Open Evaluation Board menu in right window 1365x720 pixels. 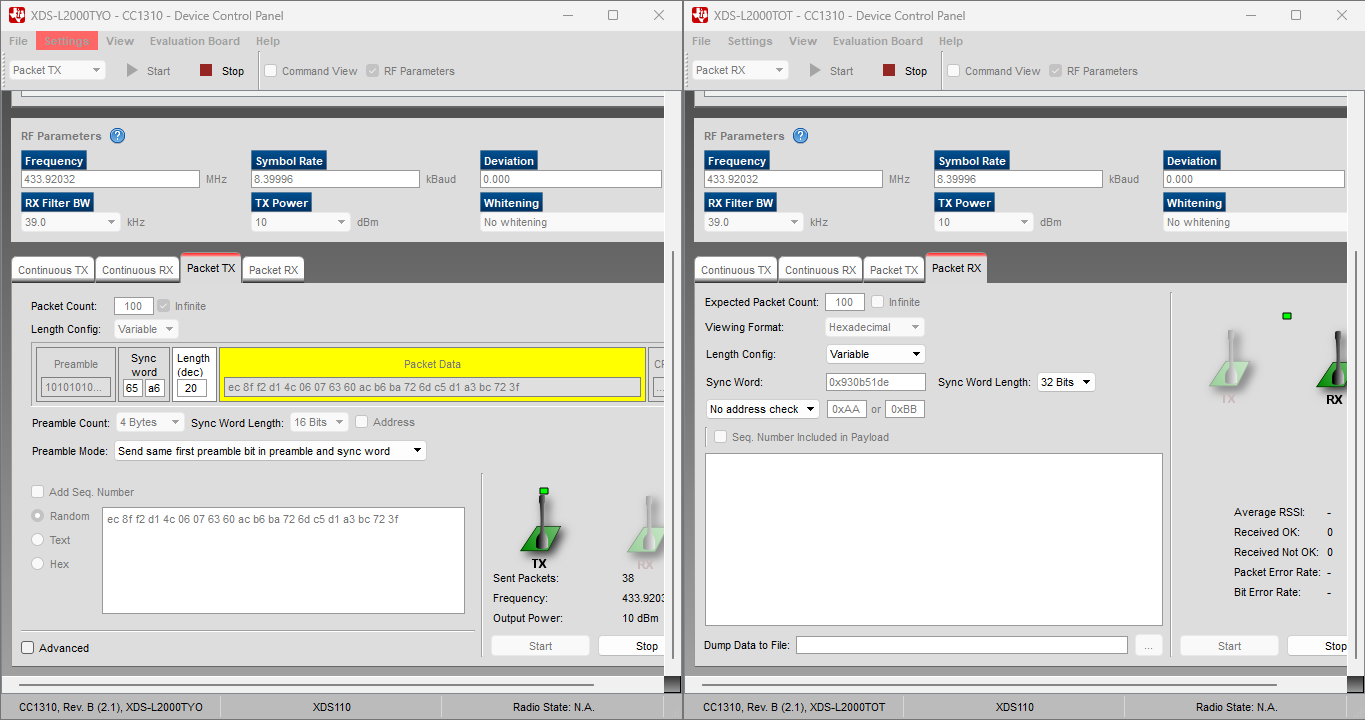pos(878,41)
